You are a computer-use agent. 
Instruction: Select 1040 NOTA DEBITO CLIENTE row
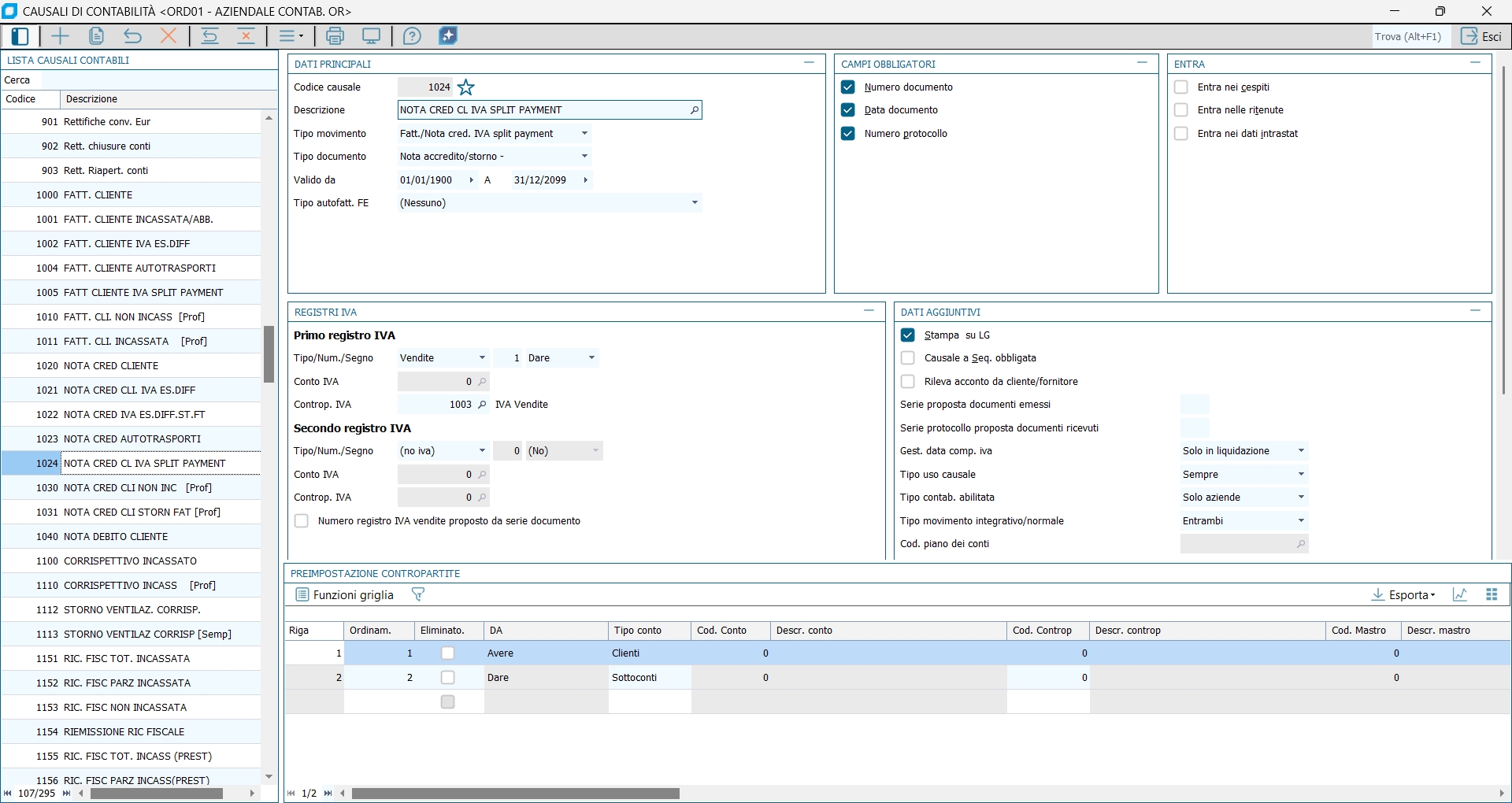116,537
